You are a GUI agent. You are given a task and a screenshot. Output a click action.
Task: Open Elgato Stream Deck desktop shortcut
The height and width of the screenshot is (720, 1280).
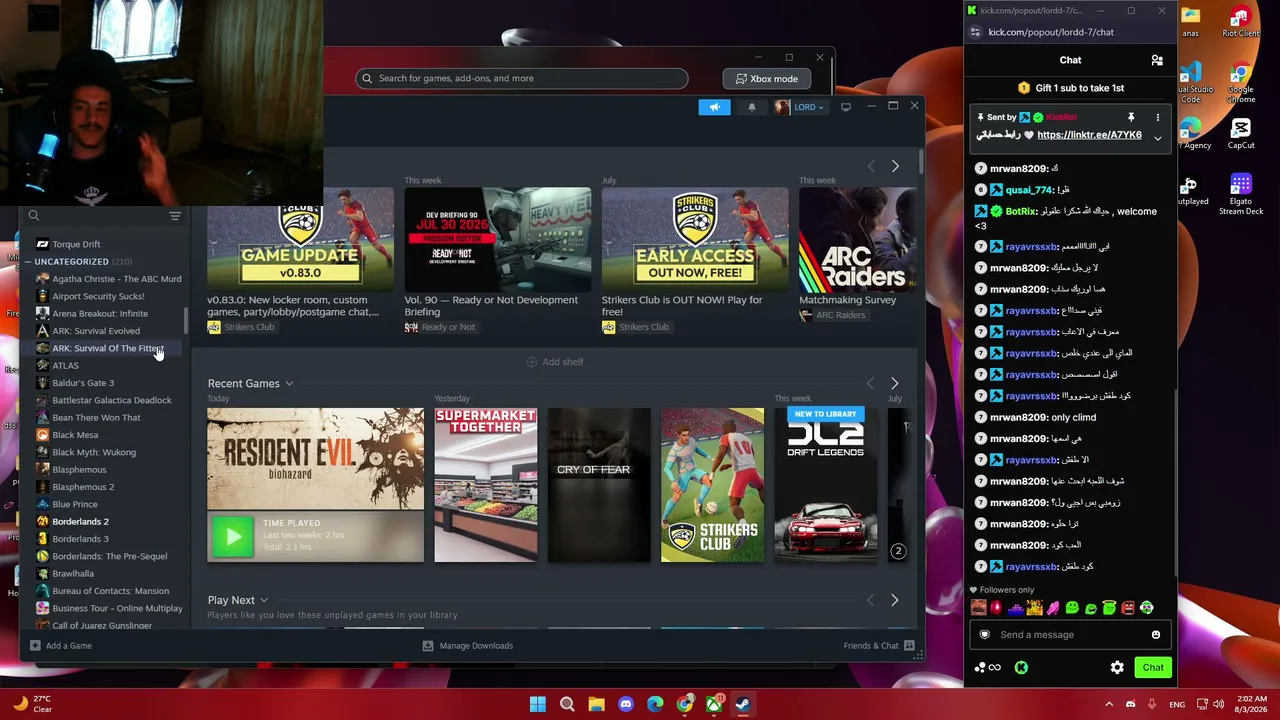pyautogui.click(x=1241, y=195)
